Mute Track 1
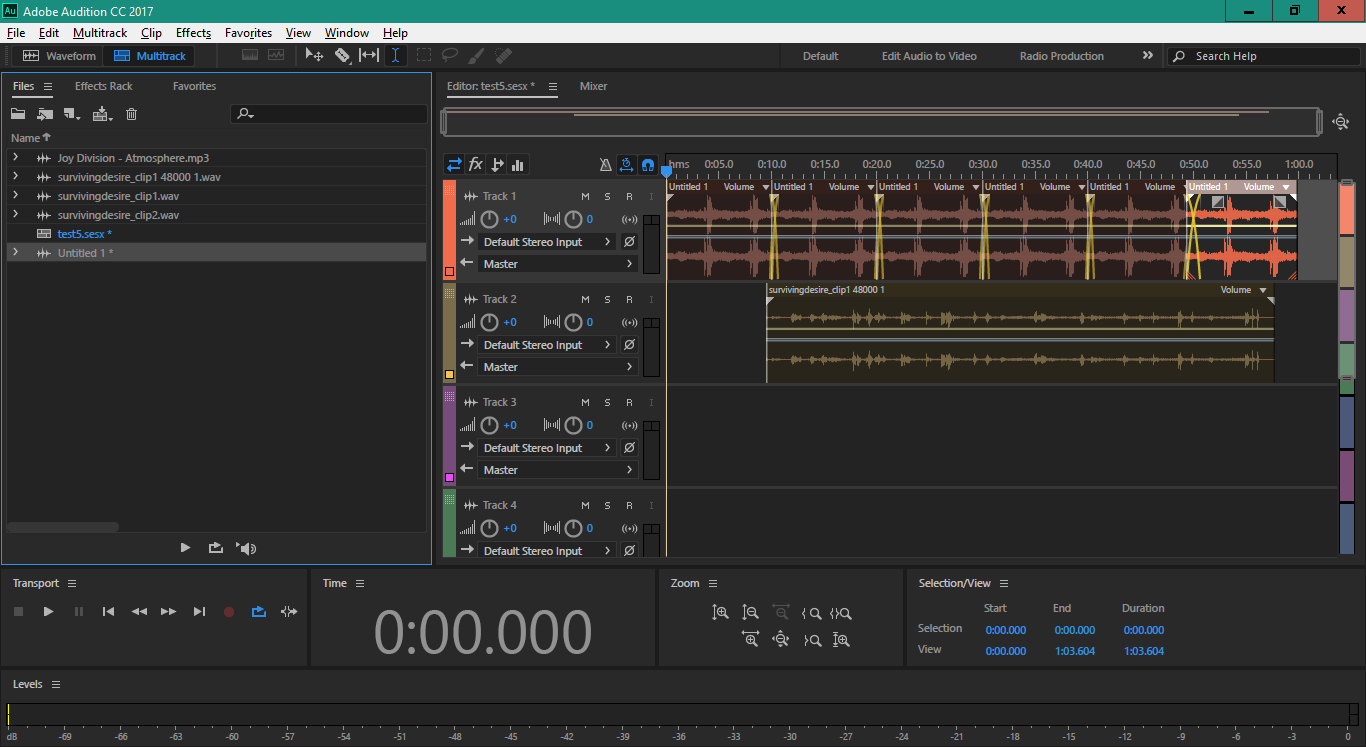 pyautogui.click(x=585, y=197)
